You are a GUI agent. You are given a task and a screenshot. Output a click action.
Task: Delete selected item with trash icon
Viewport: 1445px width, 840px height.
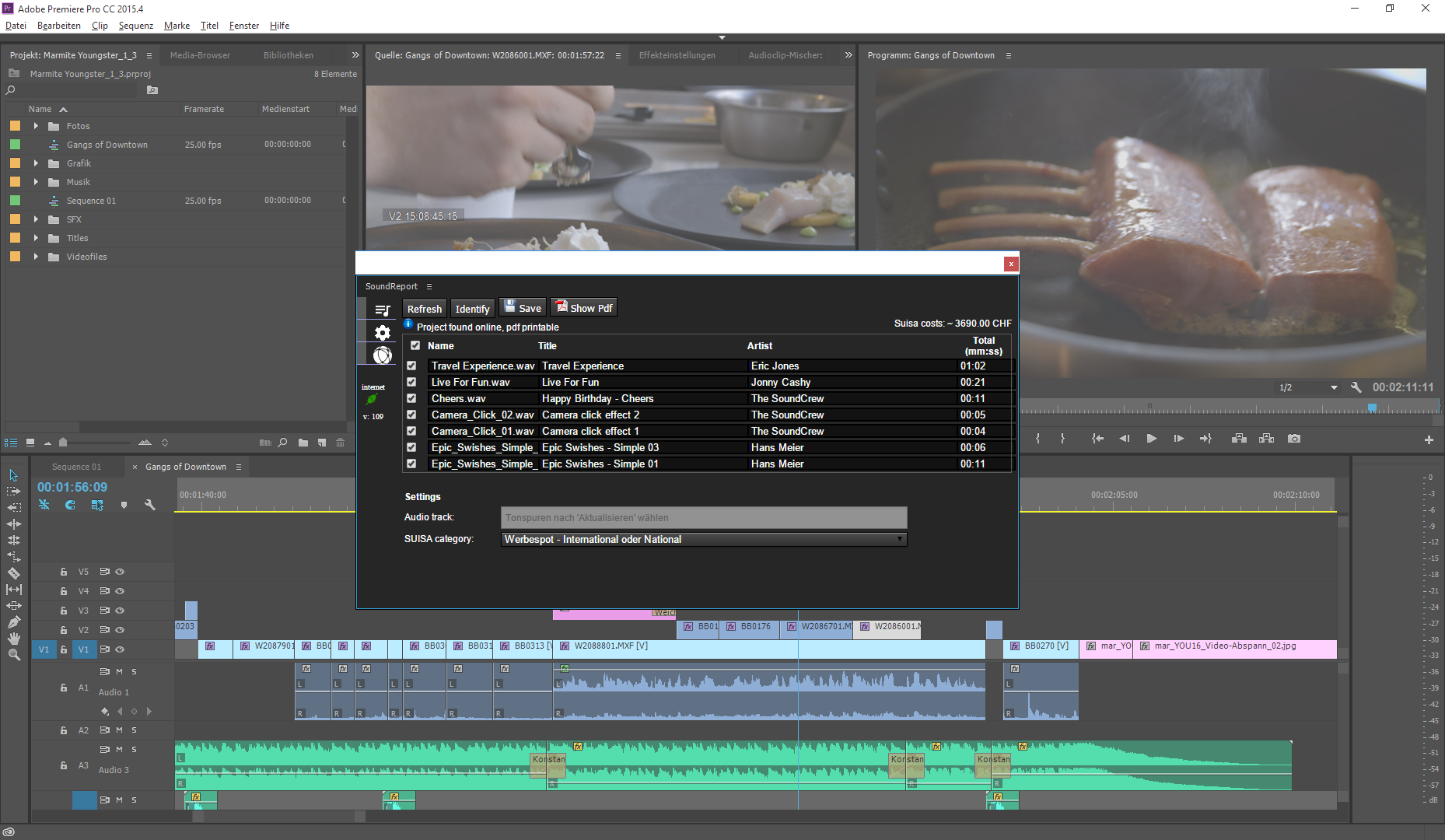(340, 443)
